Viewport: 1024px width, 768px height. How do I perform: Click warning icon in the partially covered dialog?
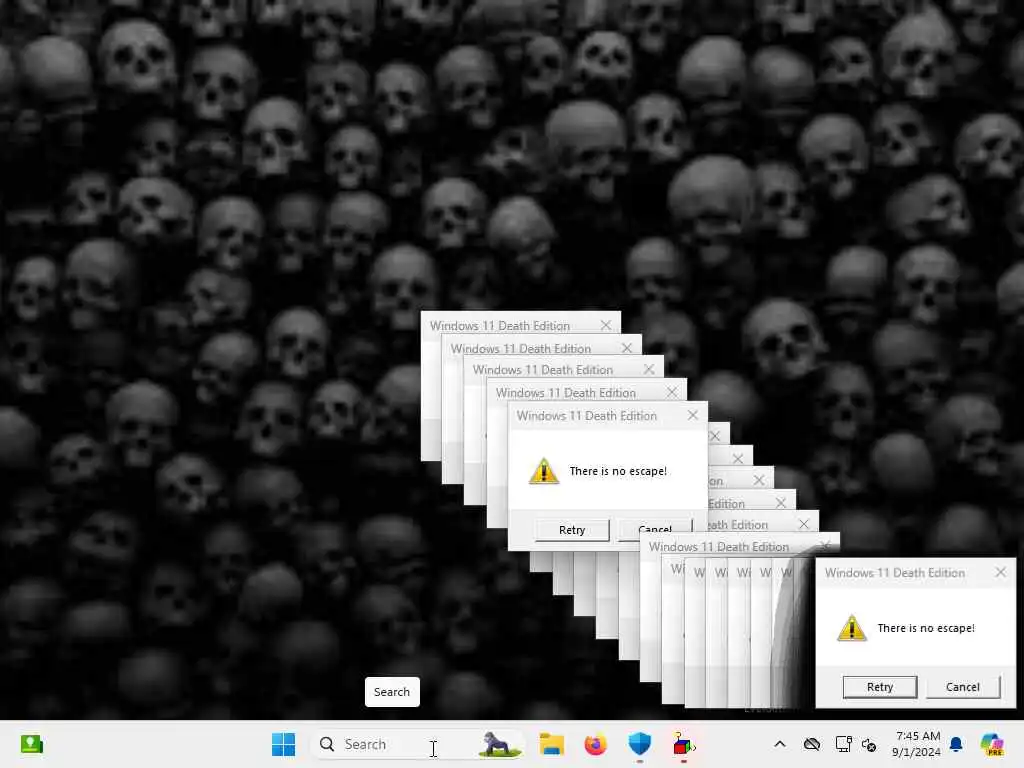click(543, 471)
